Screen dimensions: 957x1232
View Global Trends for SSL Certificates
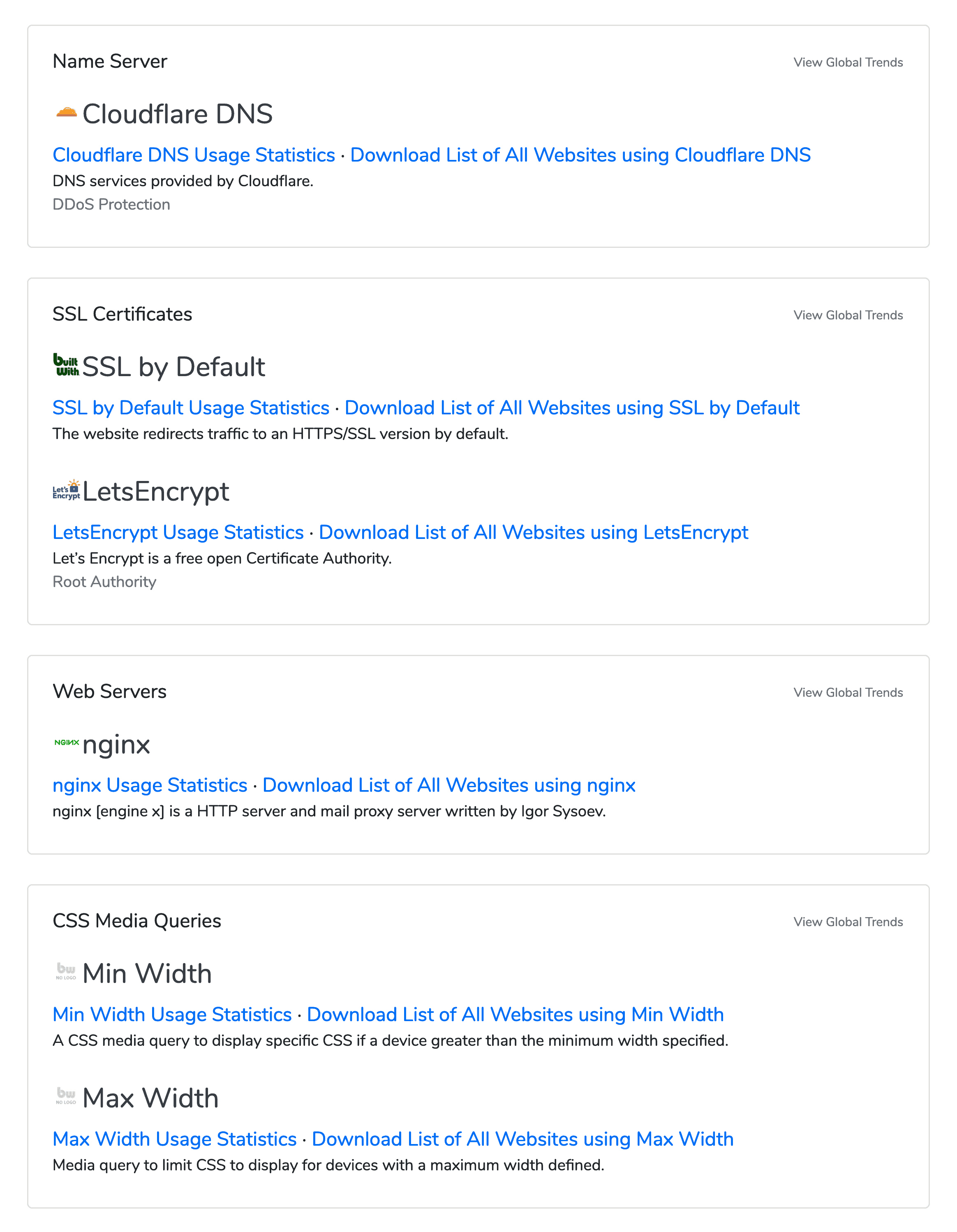point(848,315)
